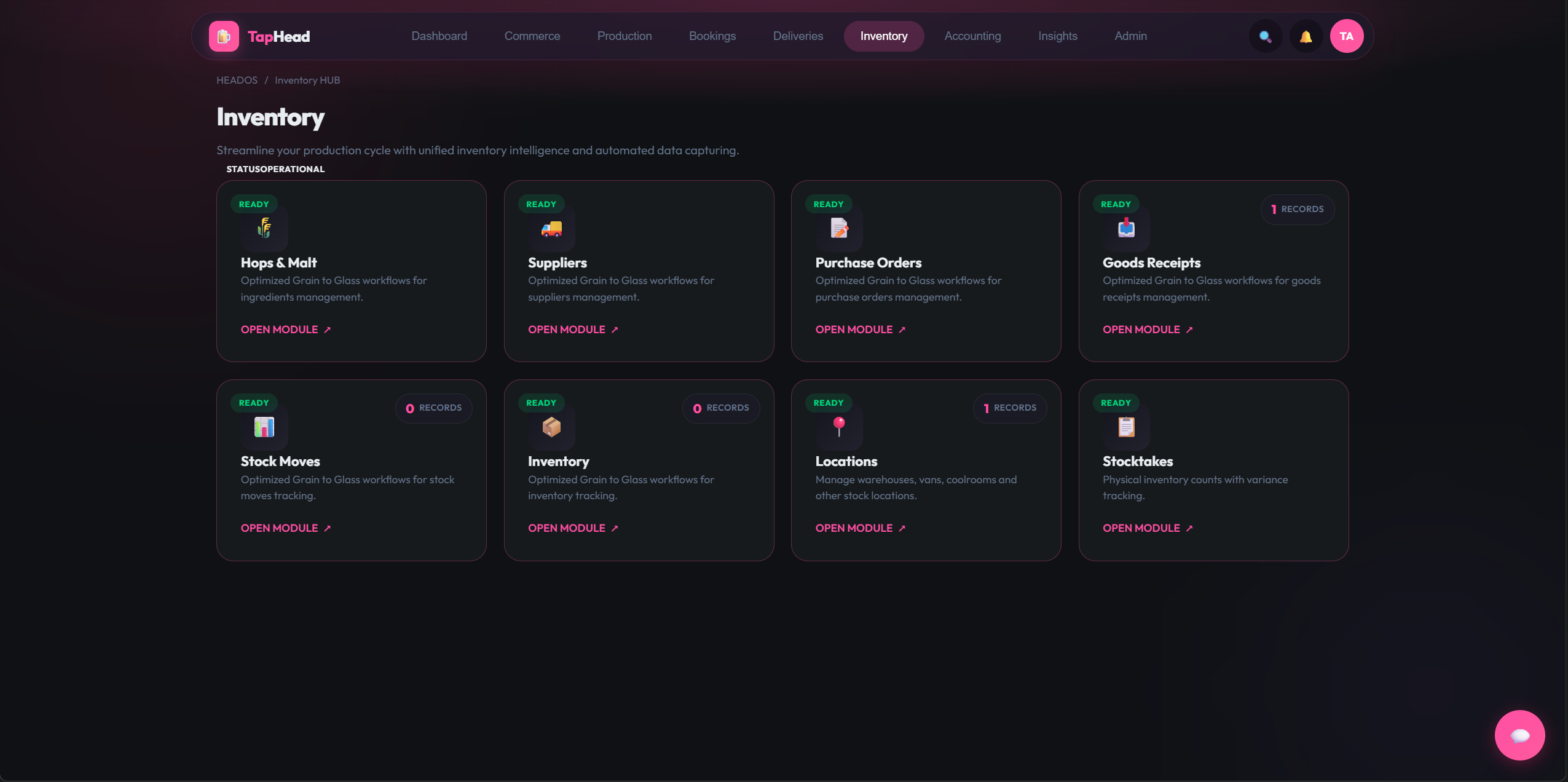Image resolution: width=1568 pixels, height=782 pixels.
Task: Click the HEADOS breadcrumb link
Action: 237,80
